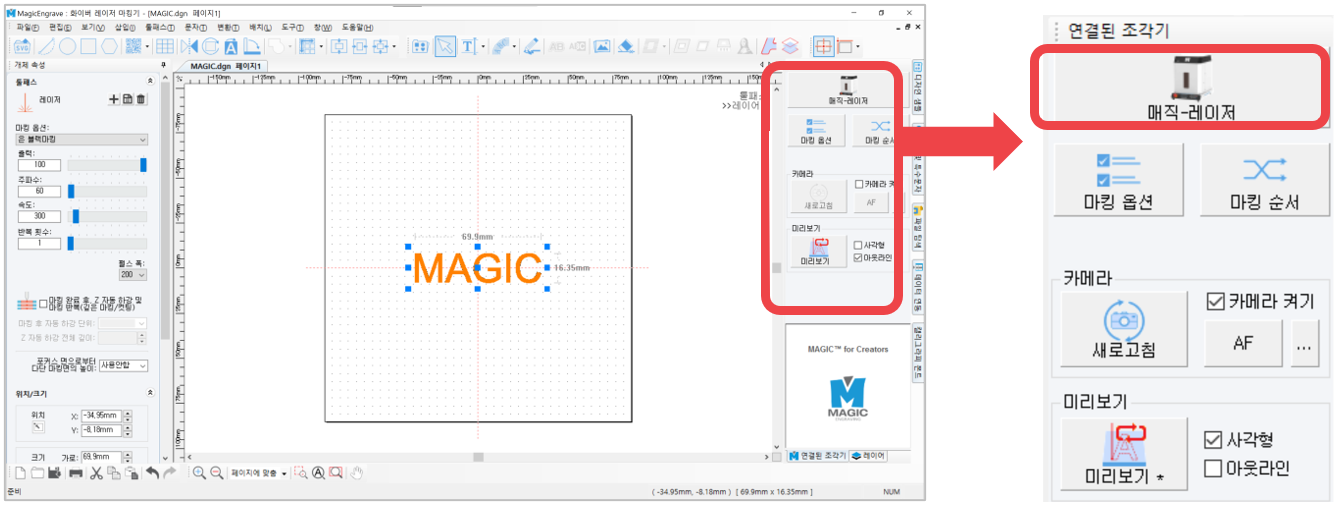
Task: Select the hexagon polygon tool
Action: (x=109, y=46)
